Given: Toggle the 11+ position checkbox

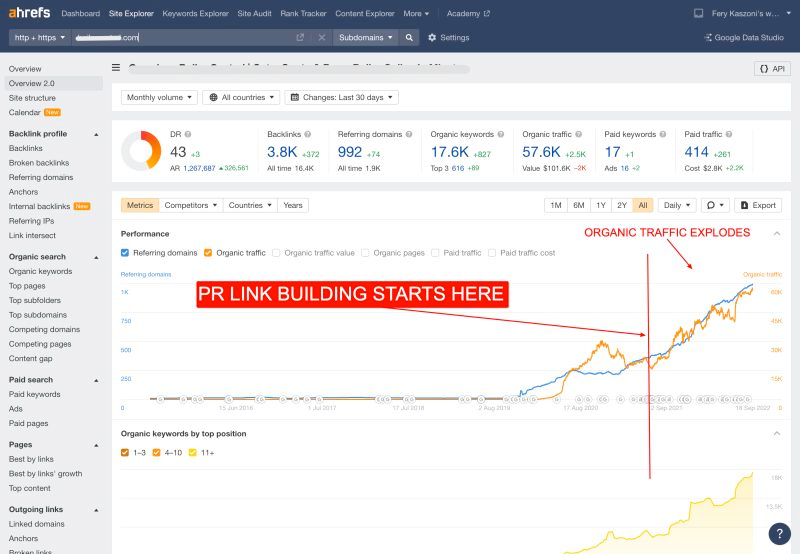Looking at the screenshot, I should [x=192, y=452].
